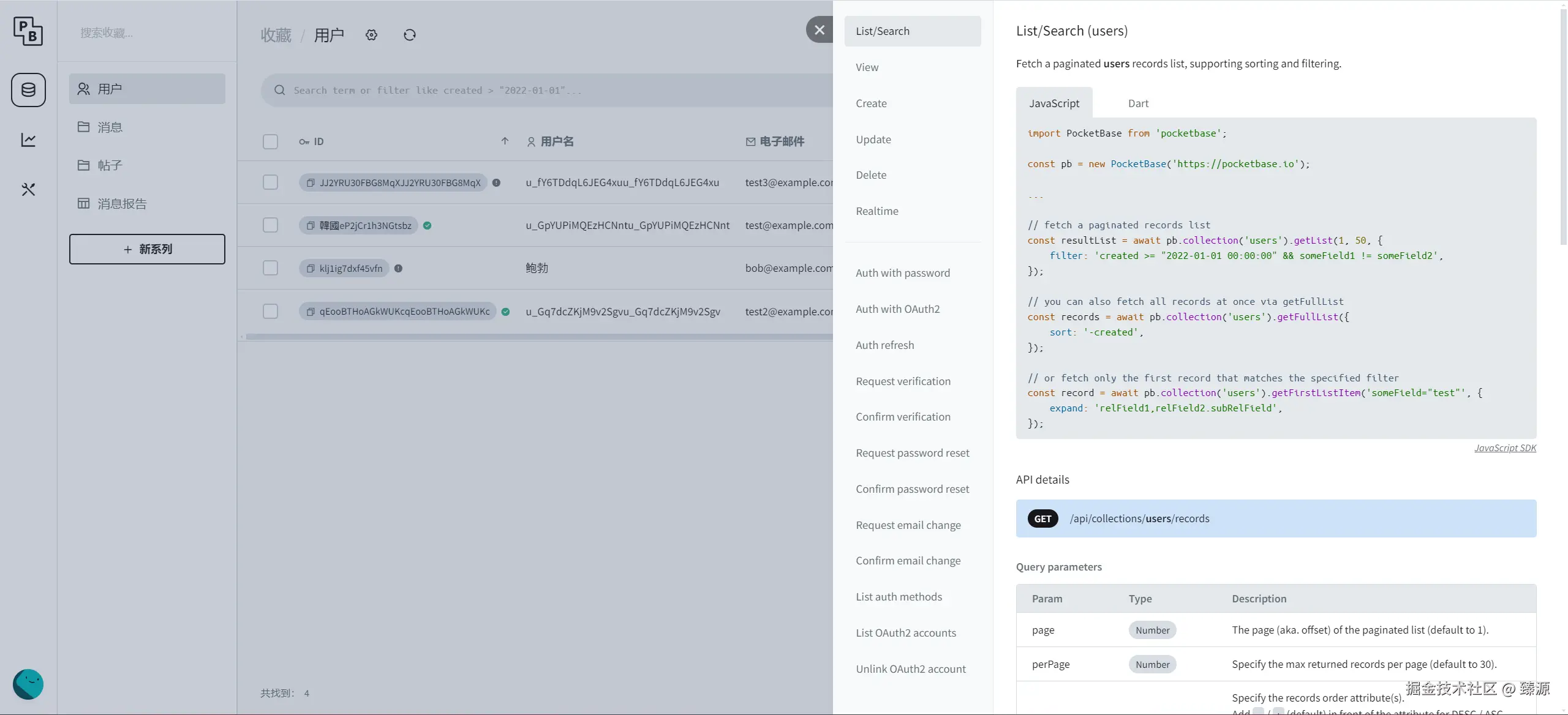Toggle the select-all records checkbox
This screenshot has height=715, width=1568.
coord(270,142)
